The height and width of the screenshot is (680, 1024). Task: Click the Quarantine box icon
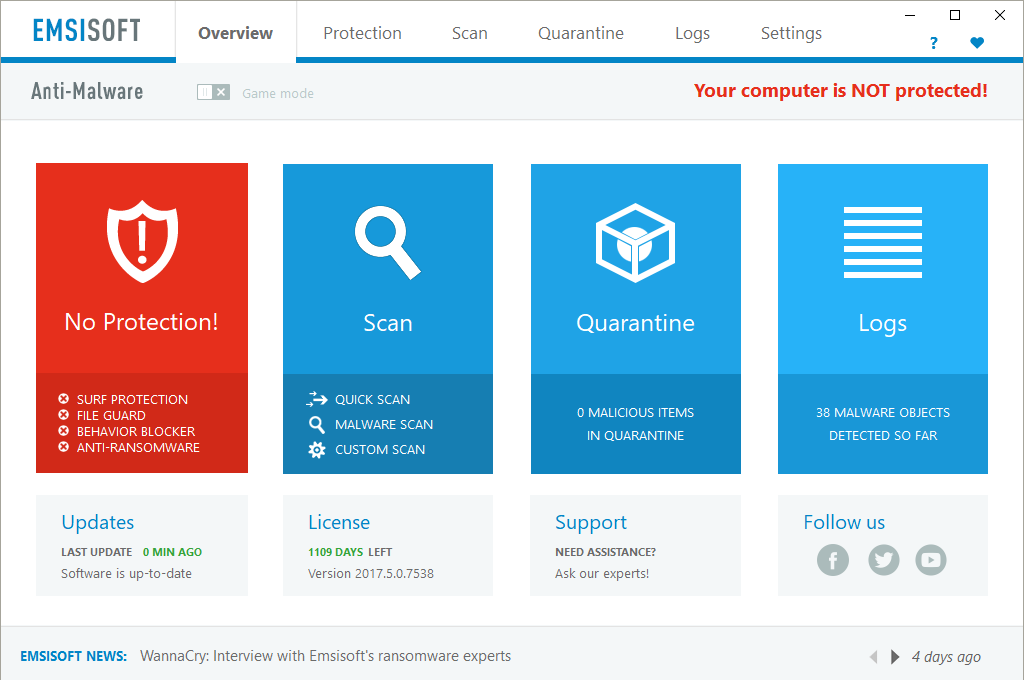pos(635,241)
